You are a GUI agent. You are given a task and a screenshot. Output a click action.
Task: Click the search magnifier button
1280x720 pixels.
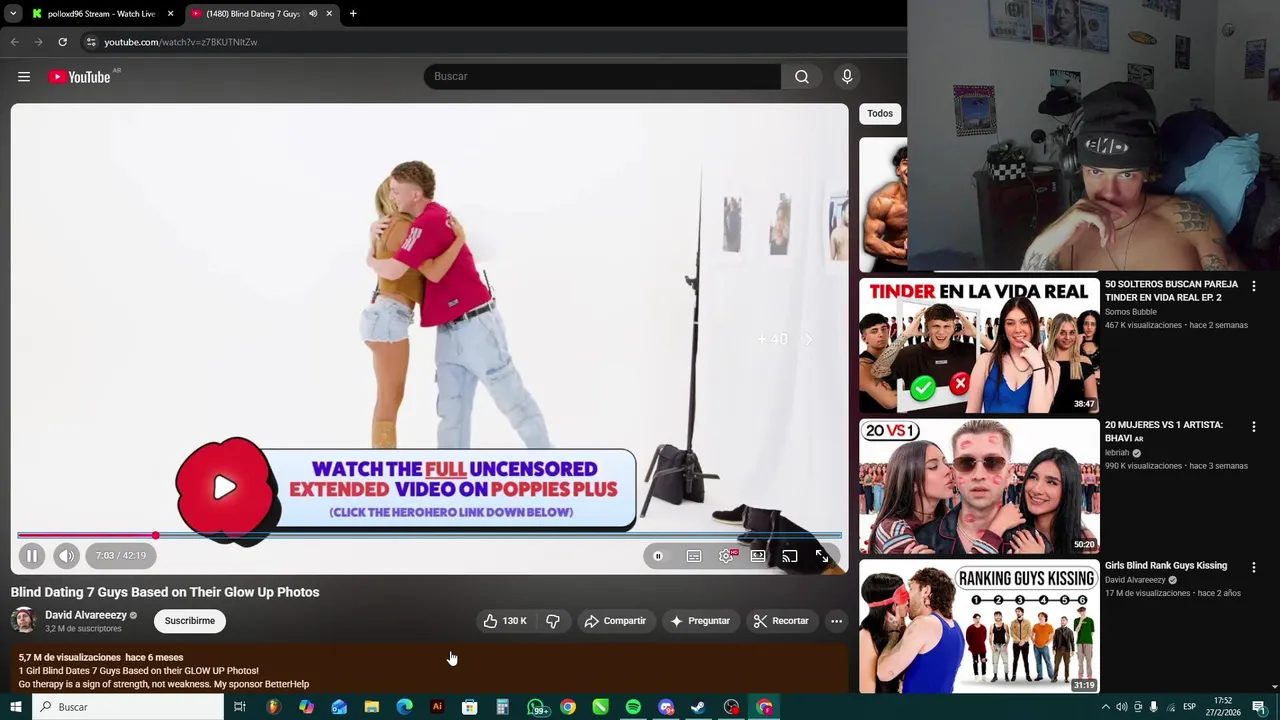802,76
